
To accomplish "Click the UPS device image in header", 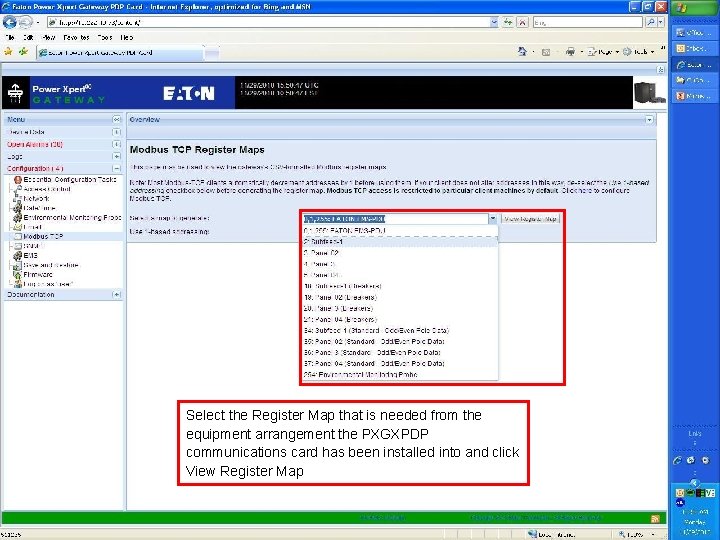I will click(649, 92).
